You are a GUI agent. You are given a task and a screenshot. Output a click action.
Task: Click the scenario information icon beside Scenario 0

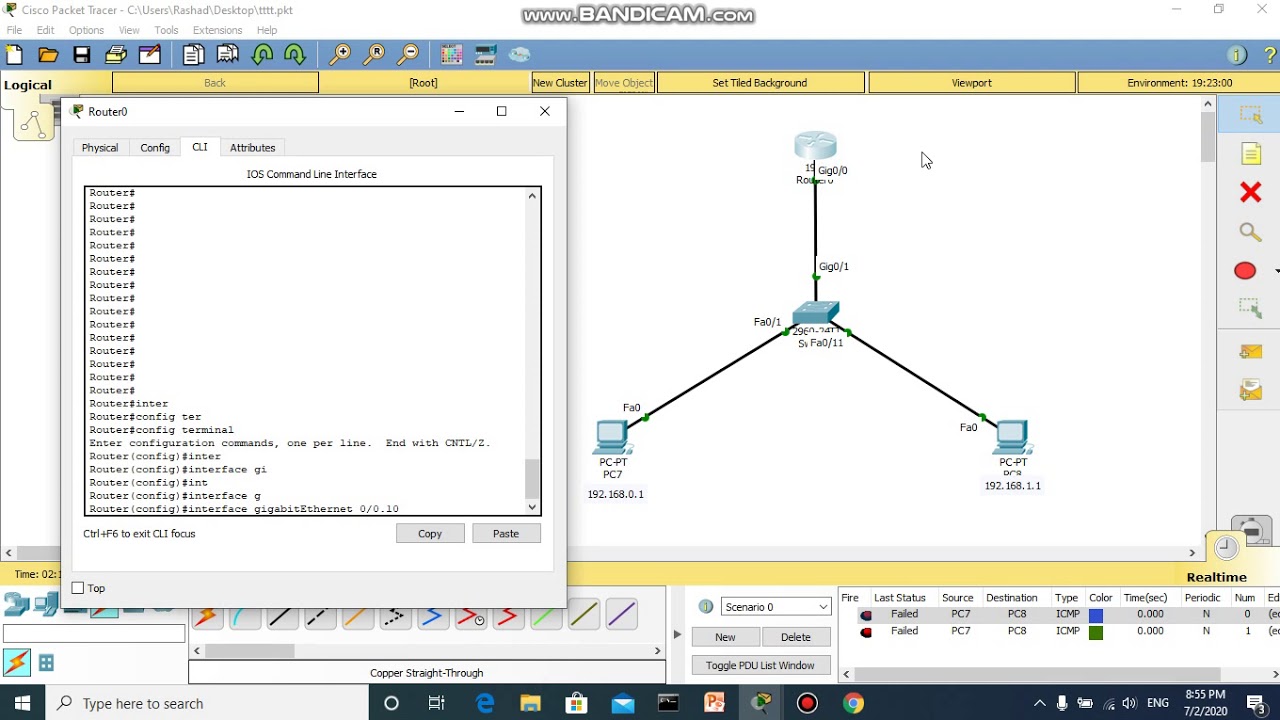coord(705,607)
